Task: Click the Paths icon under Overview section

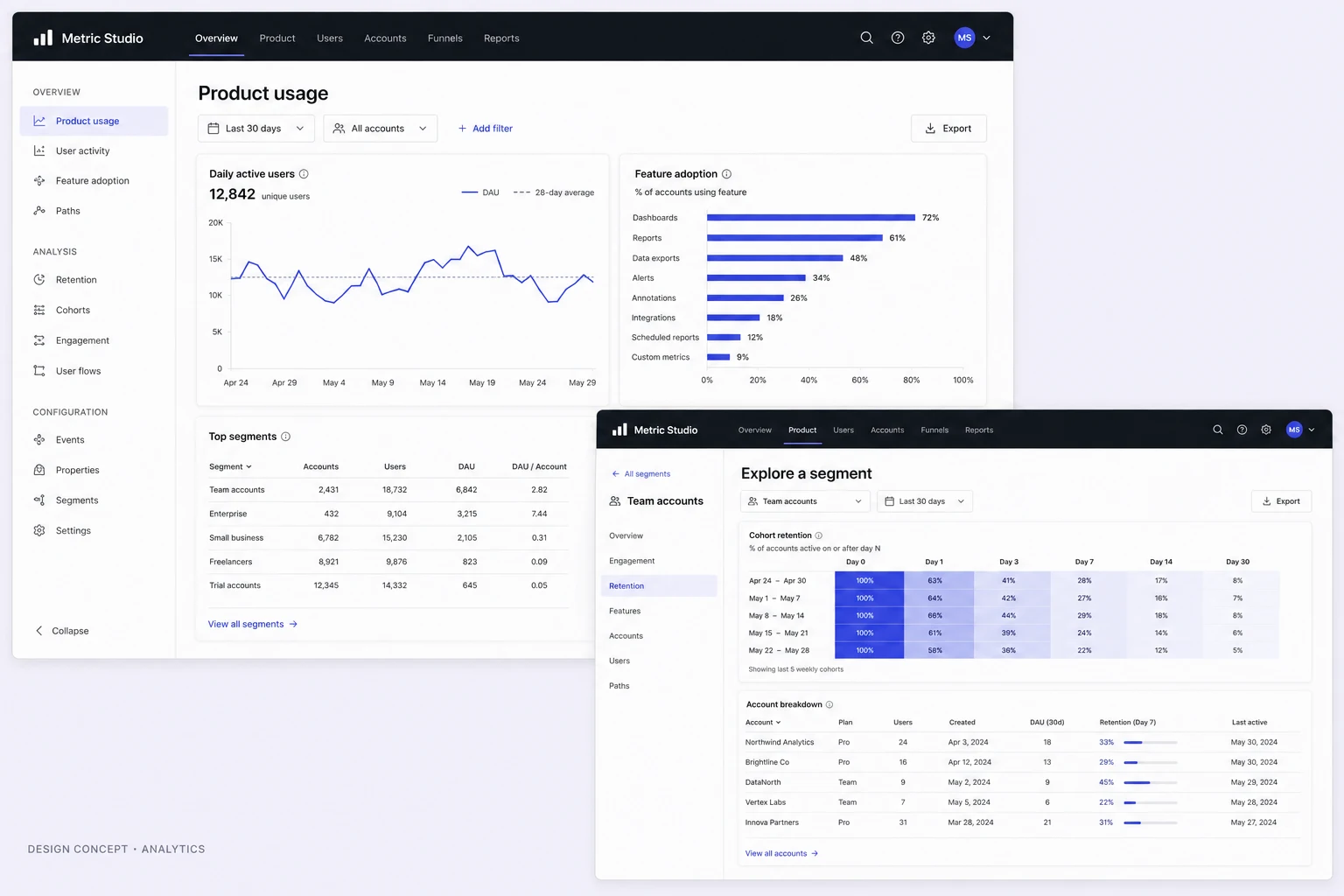Action: point(39,210)
